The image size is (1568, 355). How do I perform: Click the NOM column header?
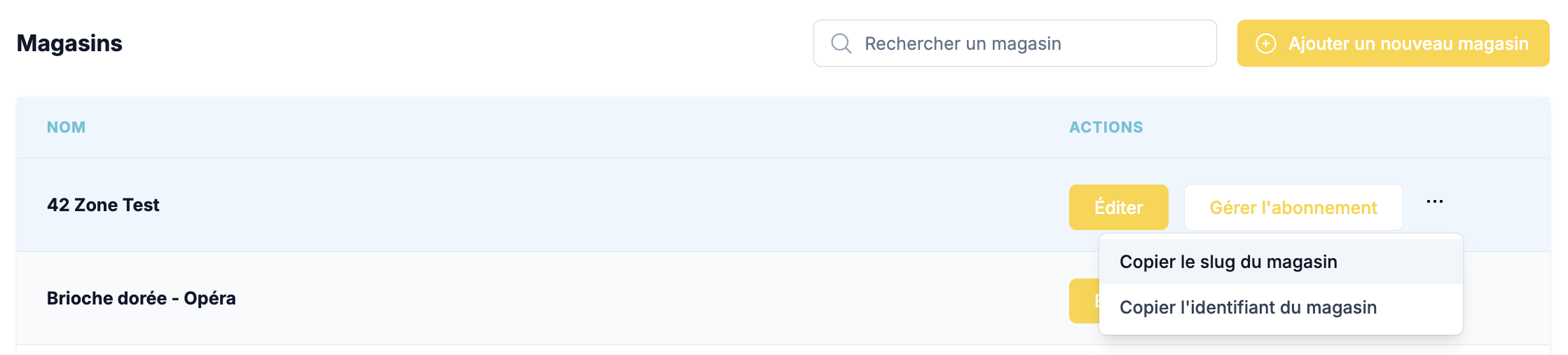66,127
